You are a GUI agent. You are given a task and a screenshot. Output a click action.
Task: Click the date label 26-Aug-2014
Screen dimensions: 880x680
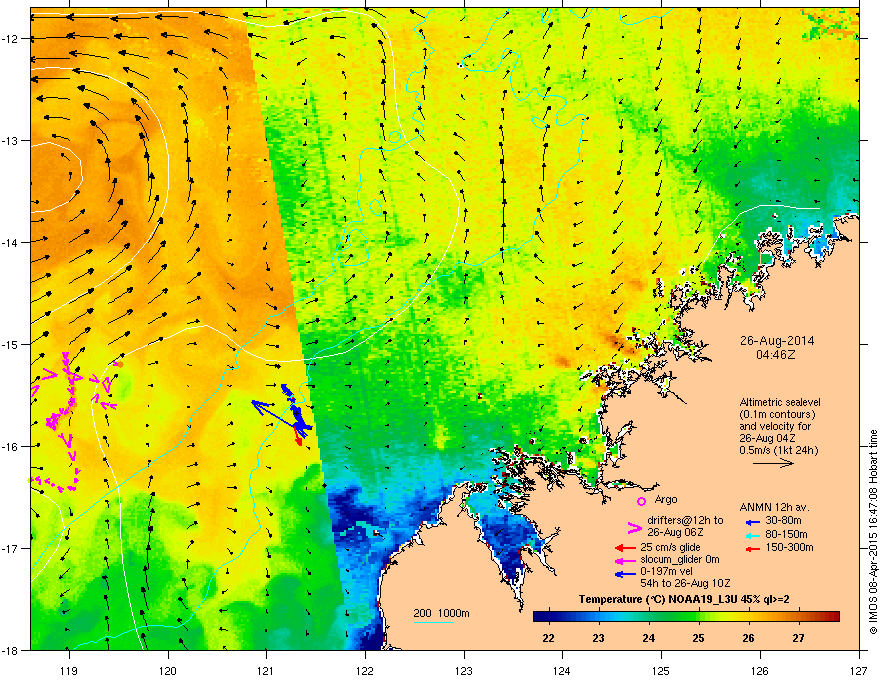(x=777, y=341)
